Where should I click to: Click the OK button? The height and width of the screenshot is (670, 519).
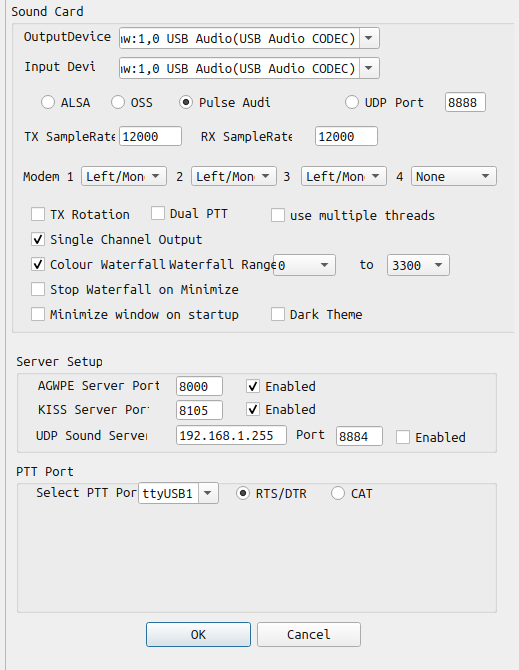point(198,635)
